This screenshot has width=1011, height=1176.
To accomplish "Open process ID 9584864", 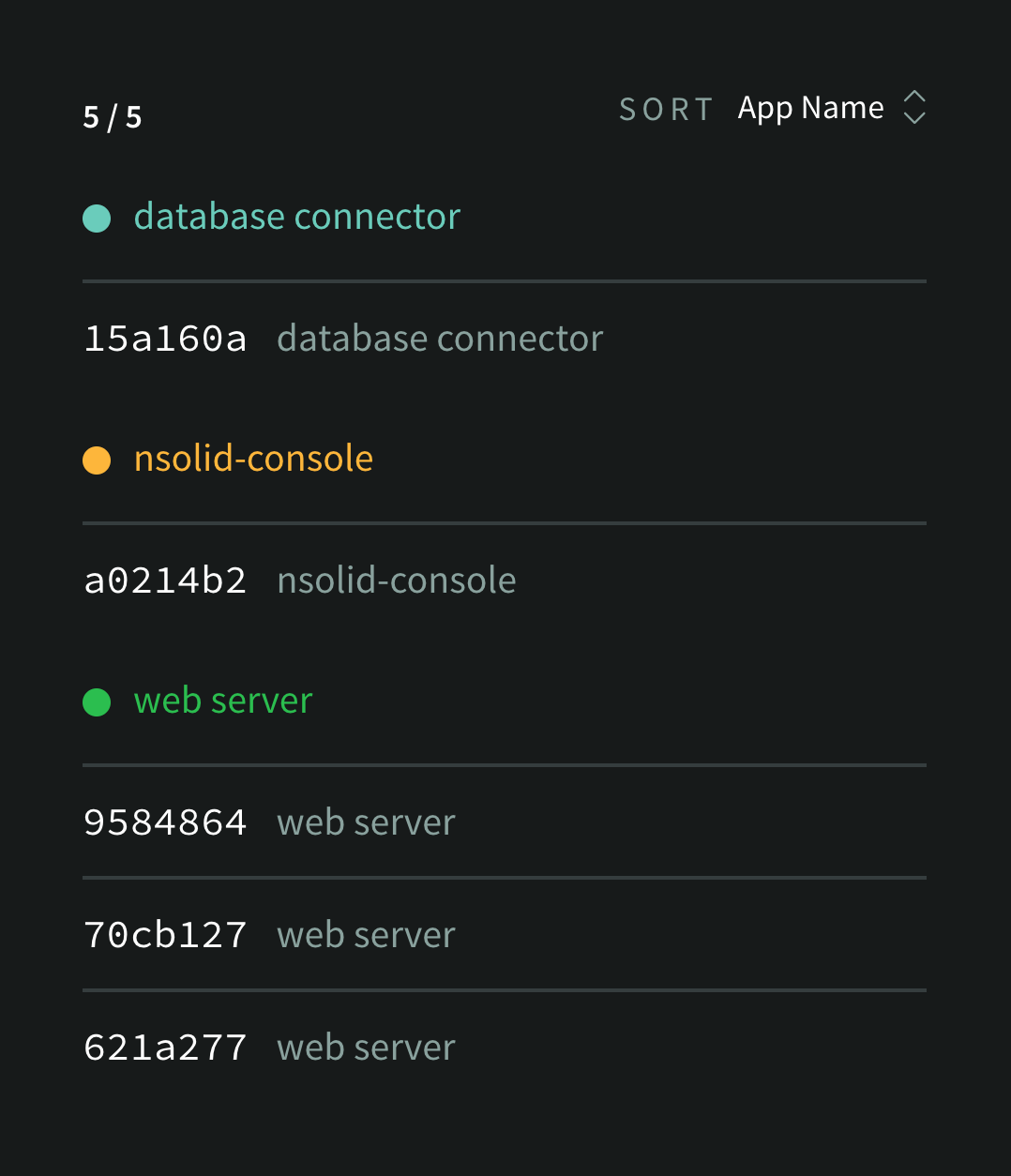I will (165, 823).
